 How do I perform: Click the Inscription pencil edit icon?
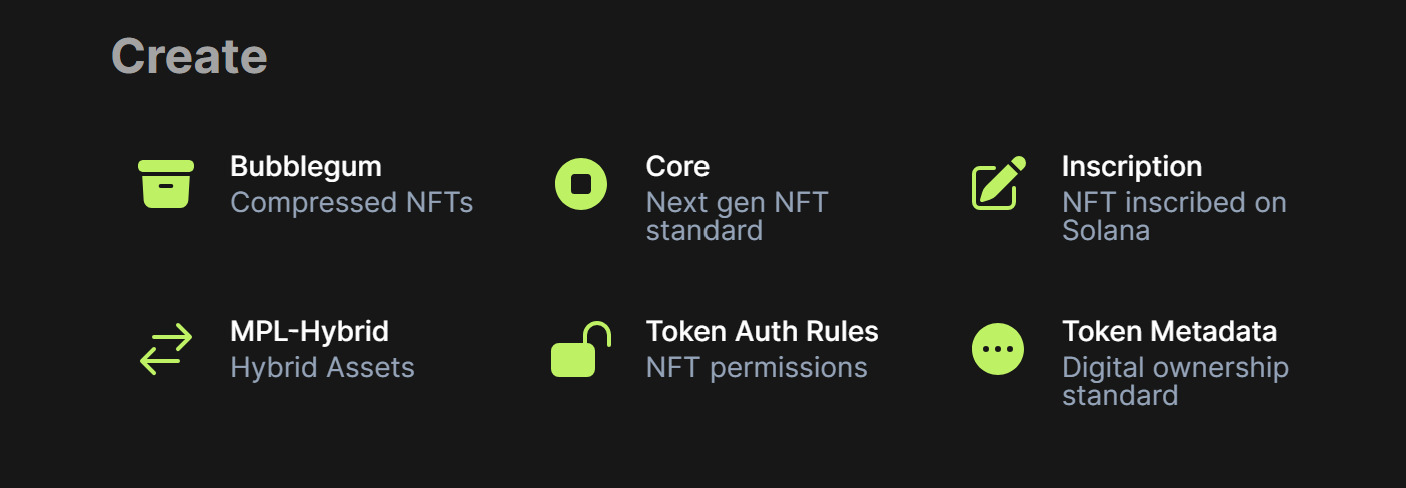coord(998,184)
